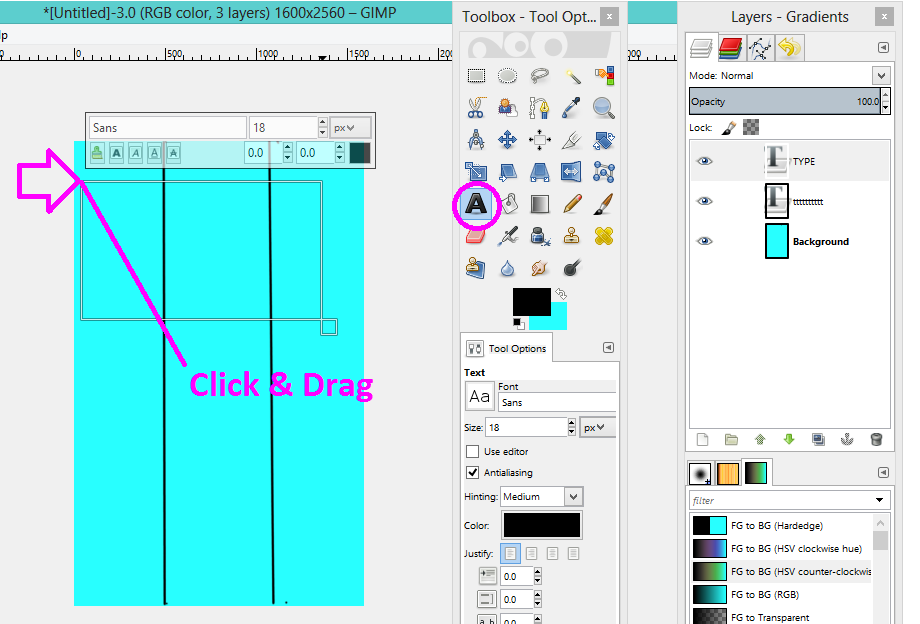Select the Text tool in toolbox

click(476, 204)
